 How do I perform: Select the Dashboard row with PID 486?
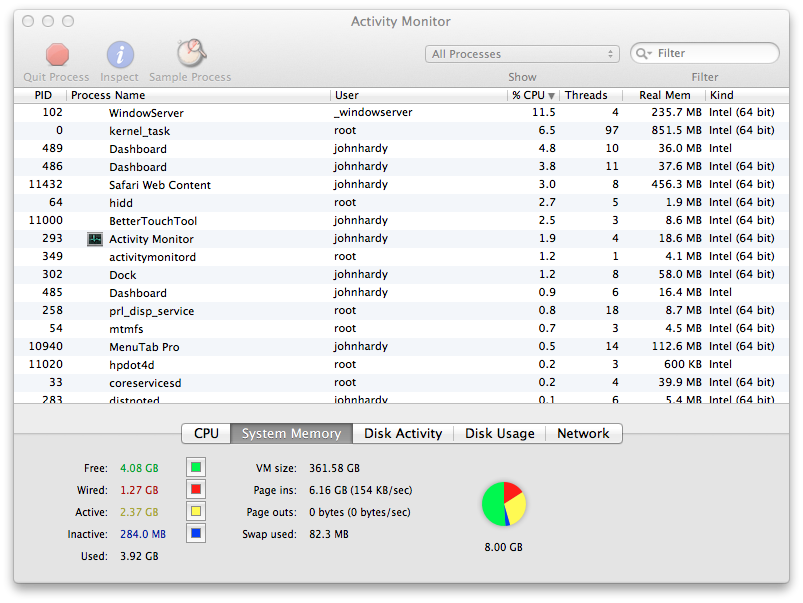pos(402,167)
